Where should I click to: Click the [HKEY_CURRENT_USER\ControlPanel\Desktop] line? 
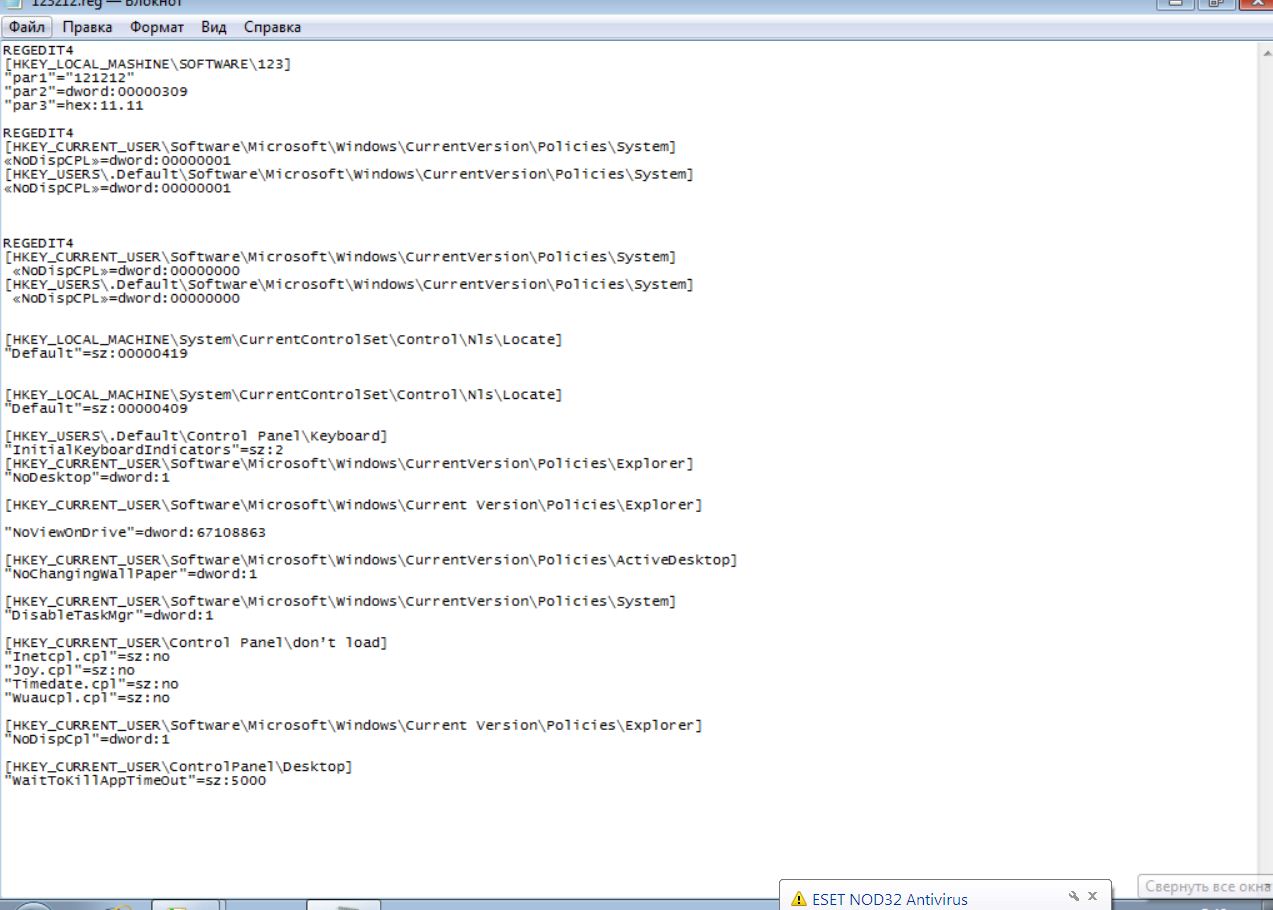[x=179, y=767]
